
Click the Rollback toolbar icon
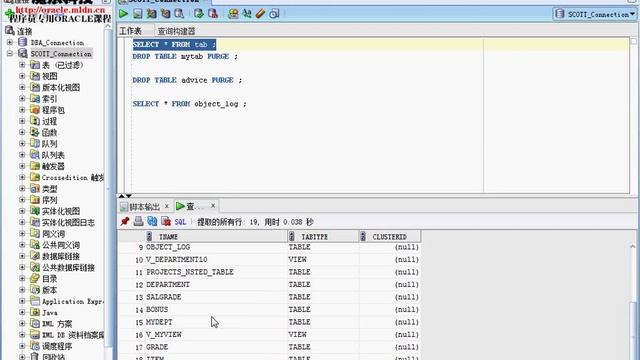213,13
